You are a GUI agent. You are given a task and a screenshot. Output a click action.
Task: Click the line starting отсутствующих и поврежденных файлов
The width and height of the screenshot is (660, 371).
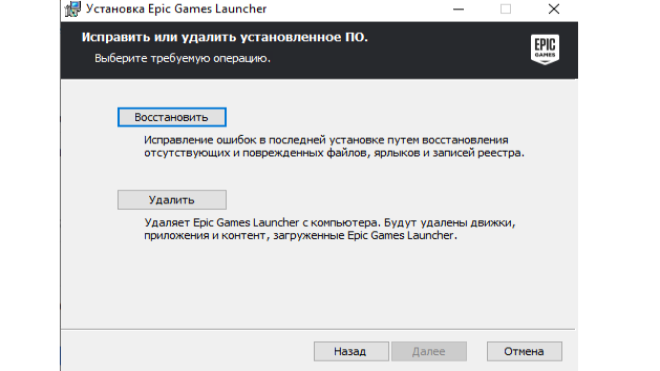click(x=334, y=153)
